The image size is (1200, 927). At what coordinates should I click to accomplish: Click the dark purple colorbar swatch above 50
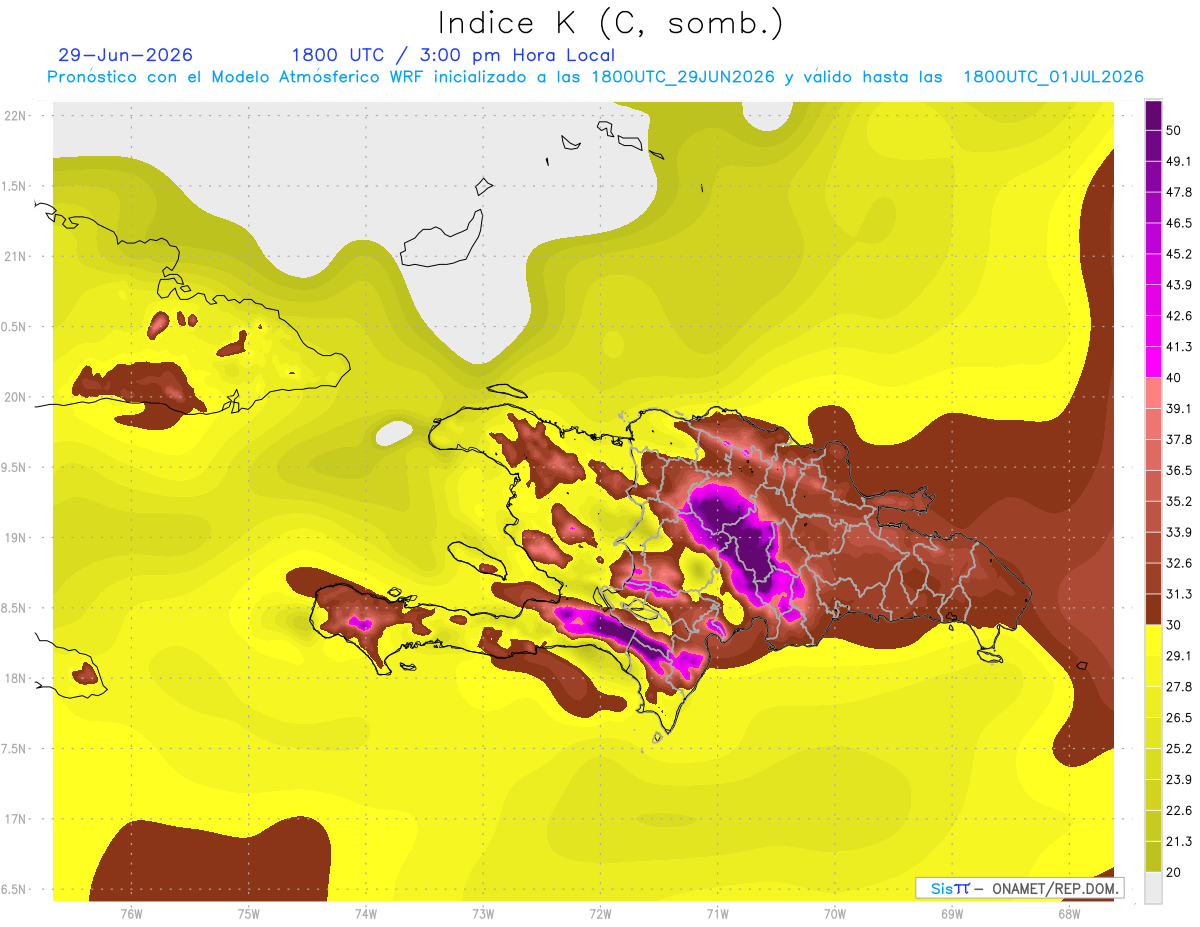coord(1153,116)
